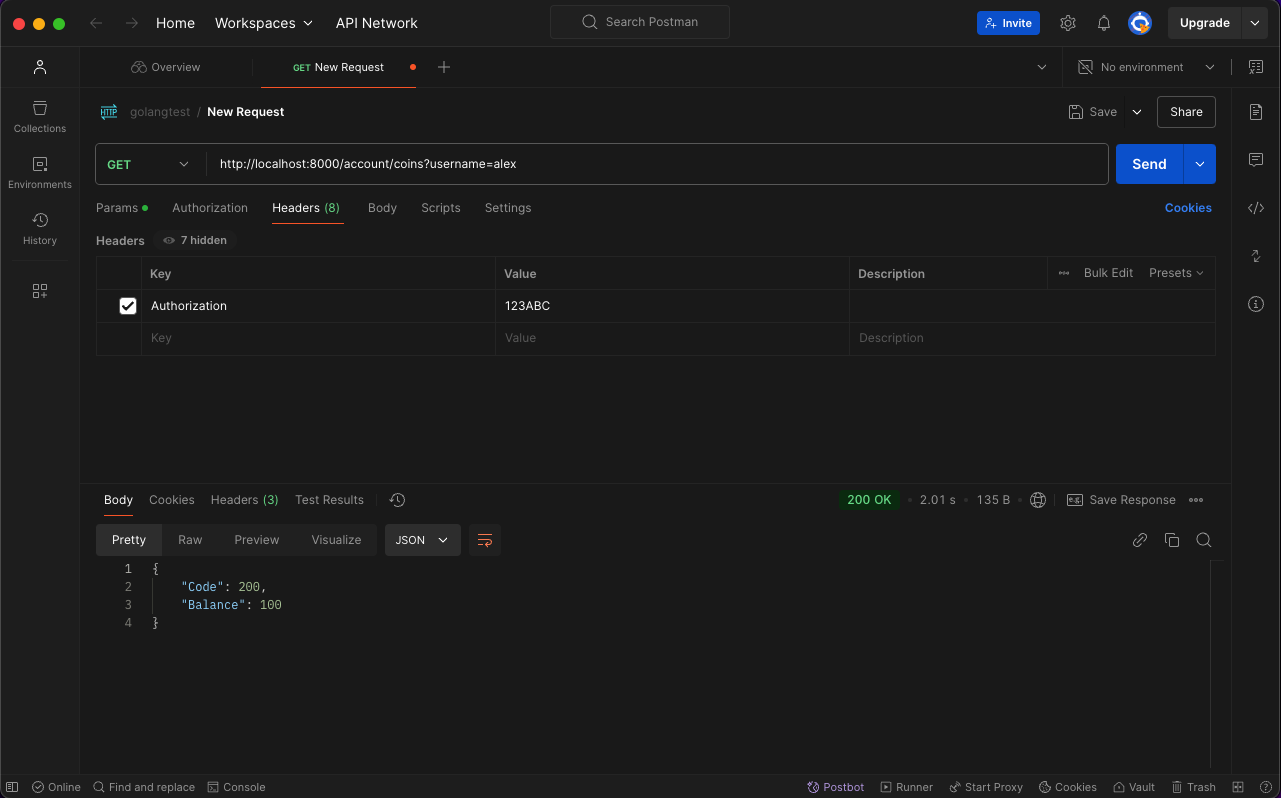
Task: Expand the JSON format dropdown
Action: coord(422,540)
